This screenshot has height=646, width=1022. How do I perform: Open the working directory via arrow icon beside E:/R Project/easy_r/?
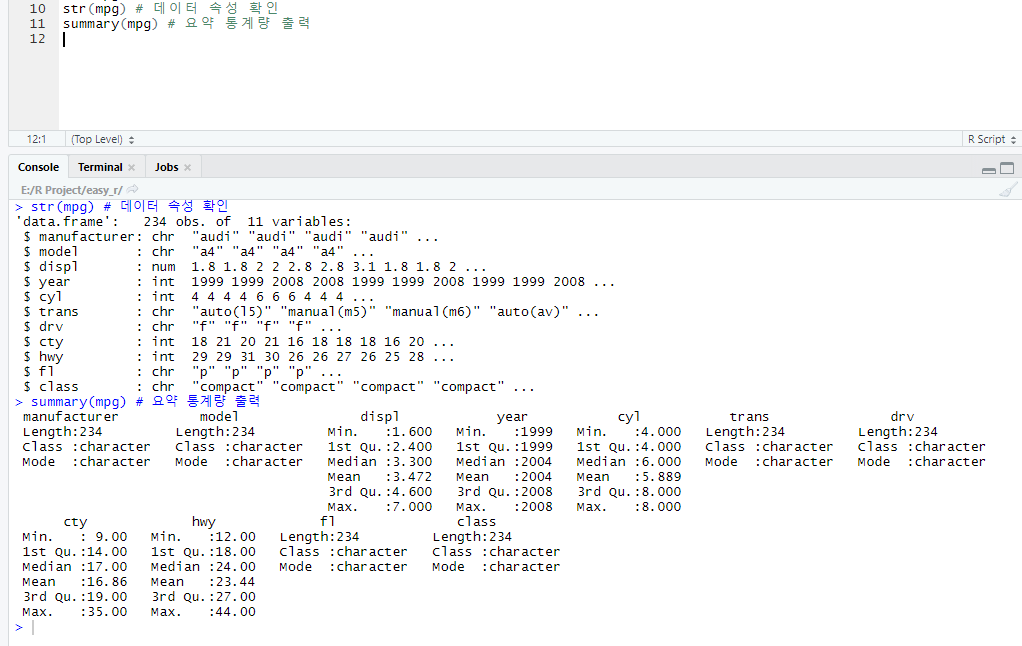pos(132,189)
